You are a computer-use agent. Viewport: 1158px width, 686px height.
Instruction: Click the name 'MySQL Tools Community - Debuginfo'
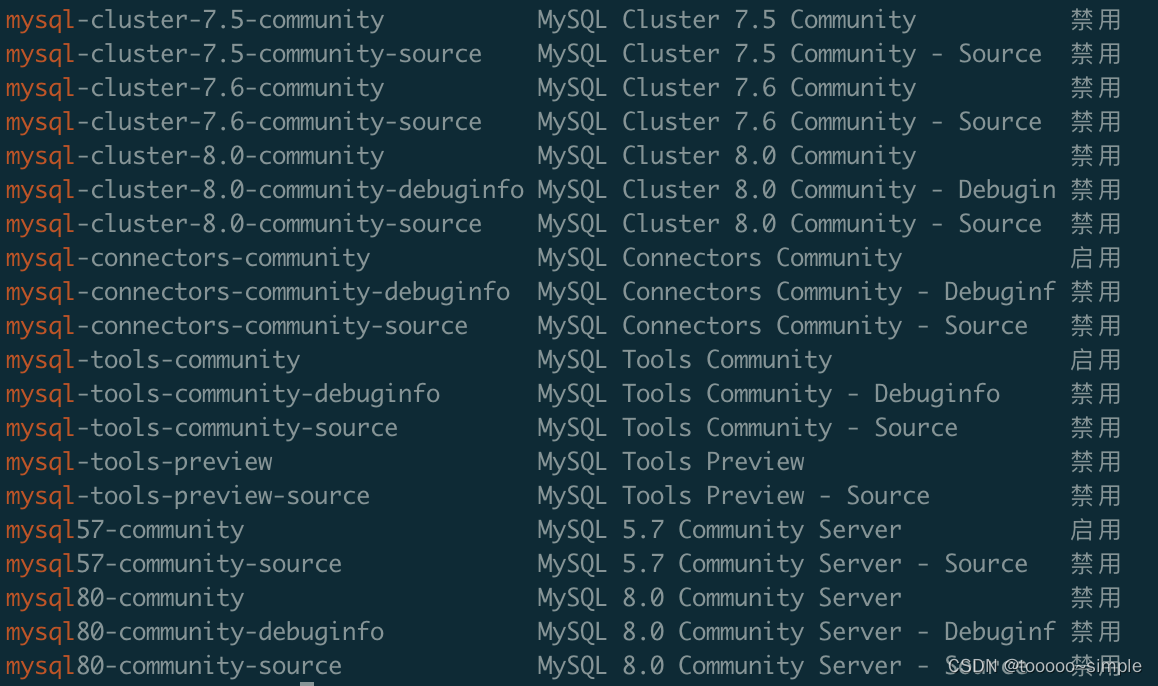[769, 394]
